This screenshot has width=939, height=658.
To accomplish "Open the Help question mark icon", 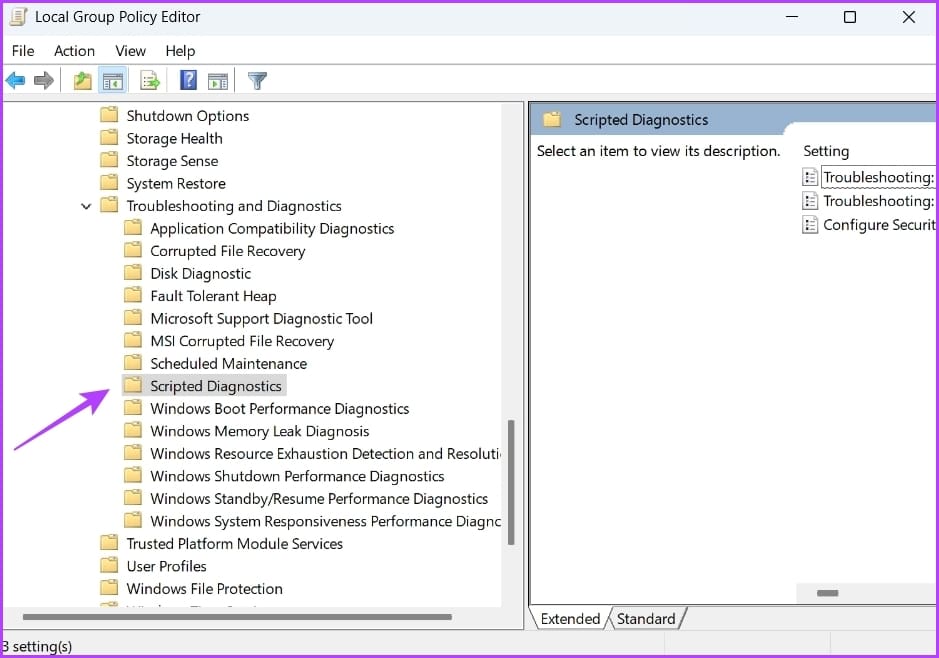I will tap(188, 80).
